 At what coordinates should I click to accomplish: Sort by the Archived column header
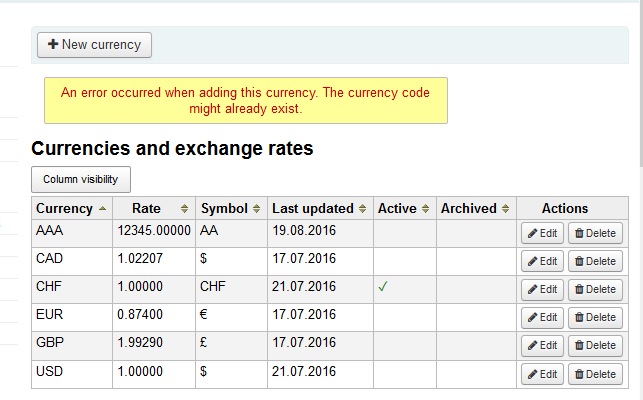(476, 209)
